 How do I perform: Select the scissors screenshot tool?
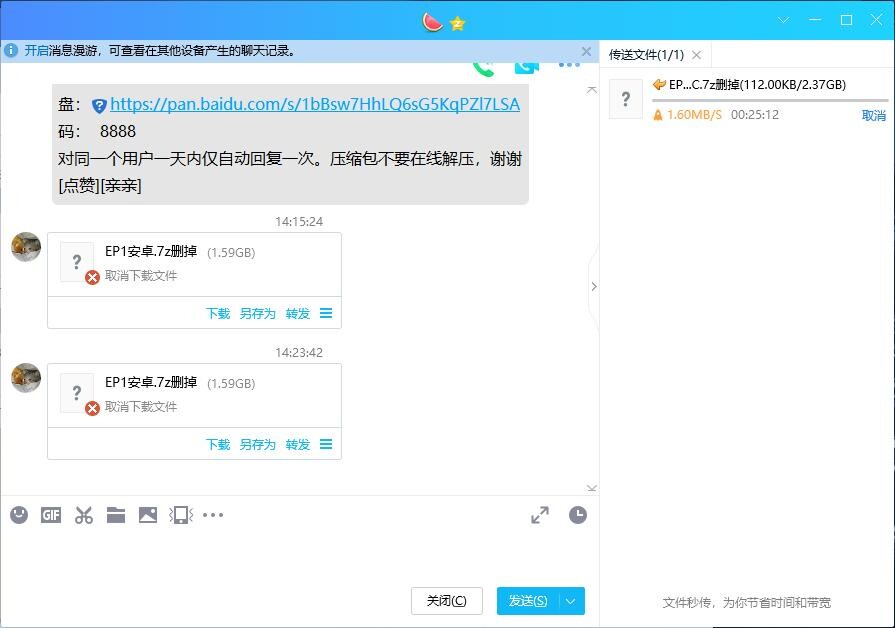click(x=84, y=515)
